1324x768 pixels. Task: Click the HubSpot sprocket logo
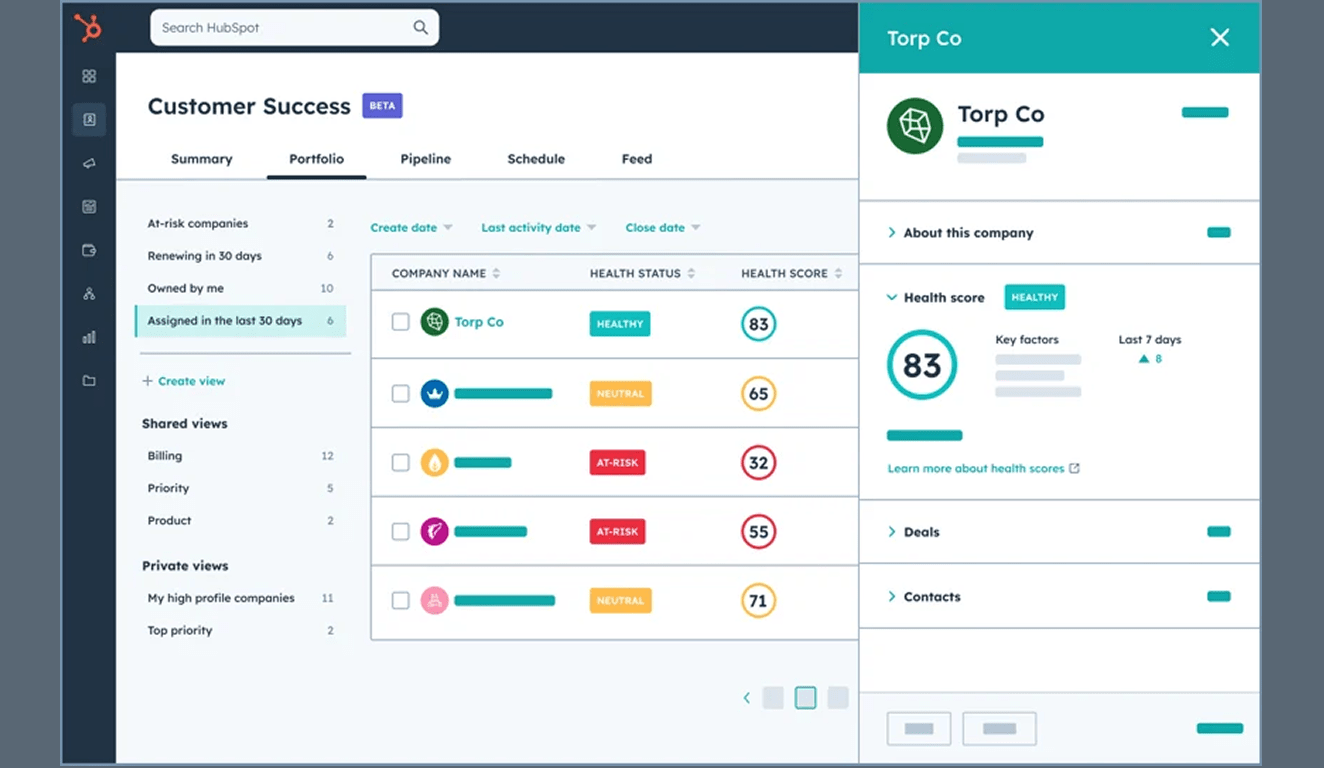pos(88,29)
